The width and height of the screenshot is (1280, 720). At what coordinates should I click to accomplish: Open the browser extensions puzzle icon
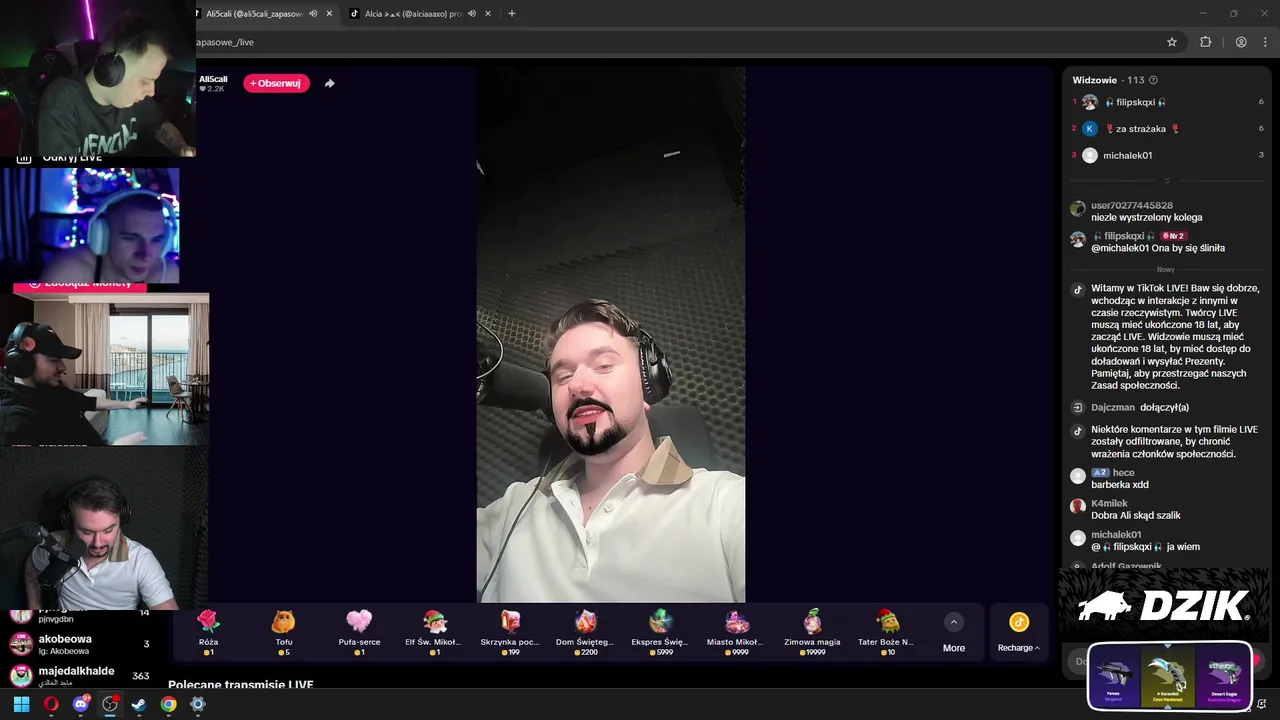(x=1205, y=42)
